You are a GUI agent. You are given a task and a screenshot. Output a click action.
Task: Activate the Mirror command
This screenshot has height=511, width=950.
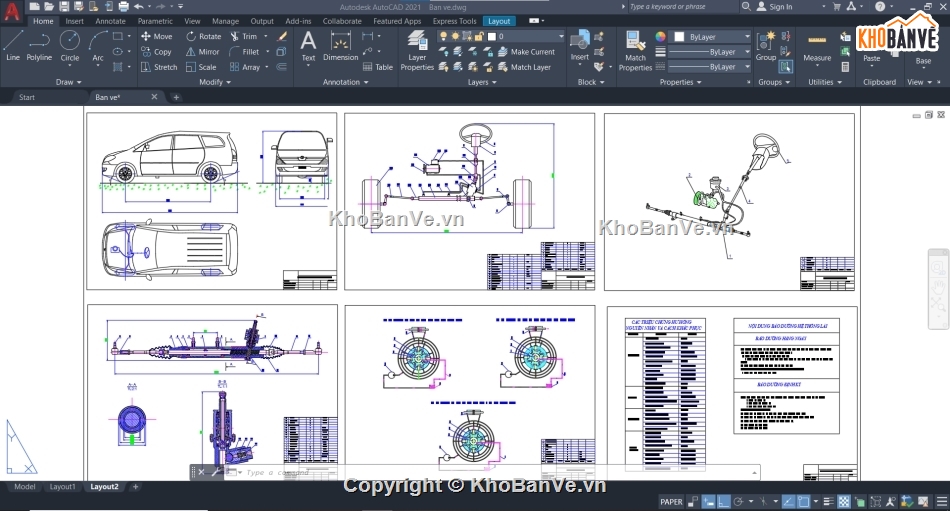(x=203, y=52)
